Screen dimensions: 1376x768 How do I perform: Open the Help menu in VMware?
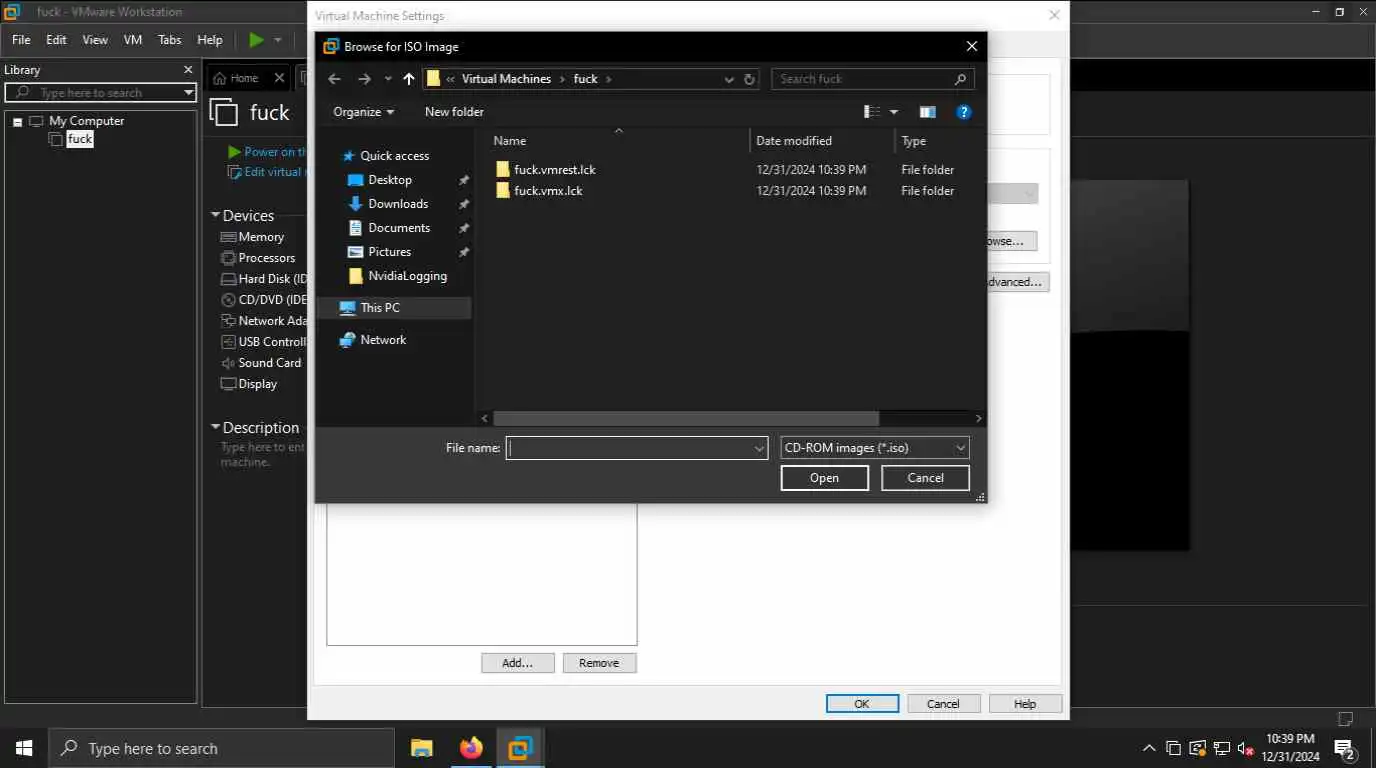click(210, 40)
